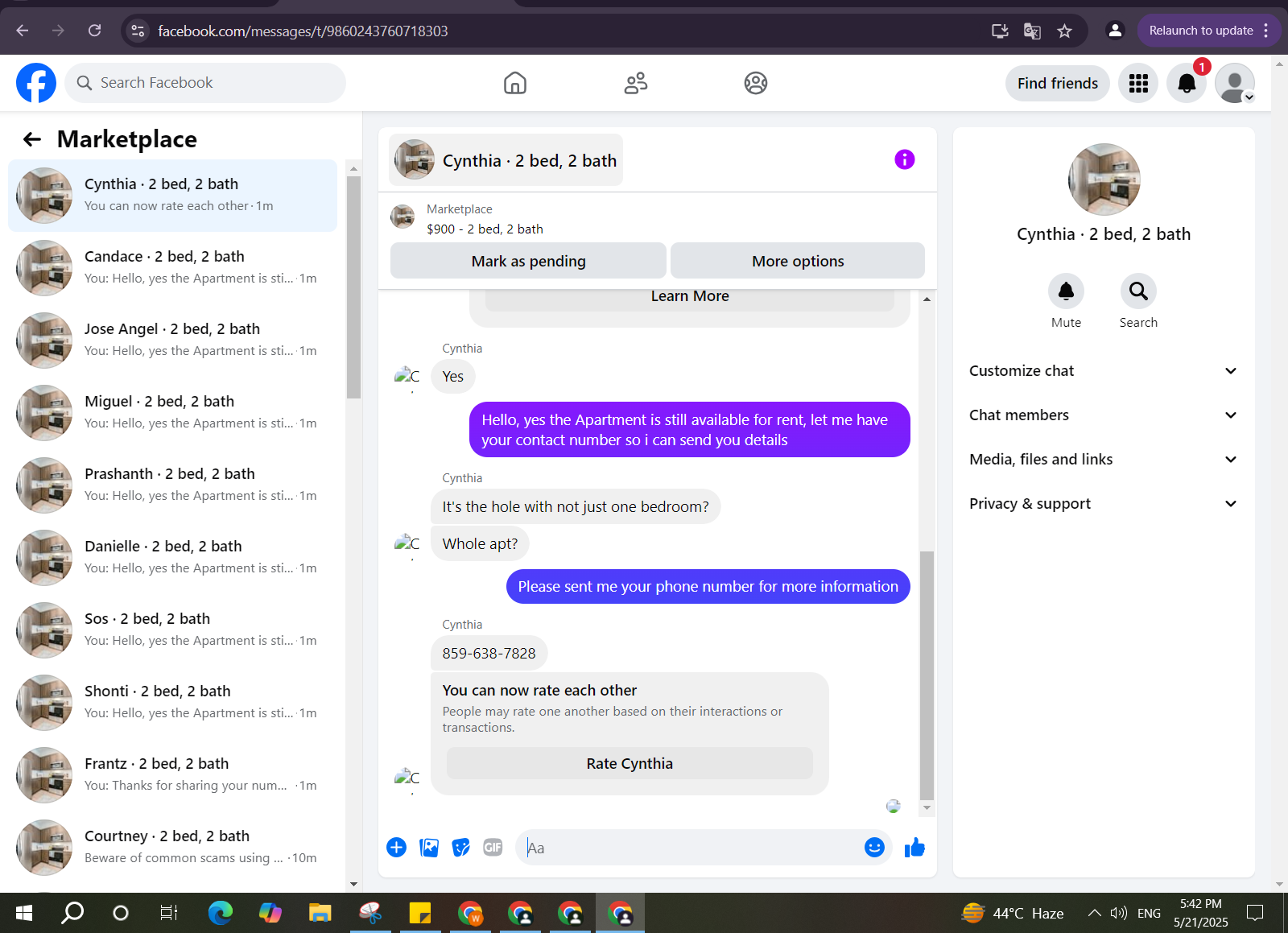Open more actions plus icon
The height and width of the screenshot is (933, 1288).
point(396,847)
